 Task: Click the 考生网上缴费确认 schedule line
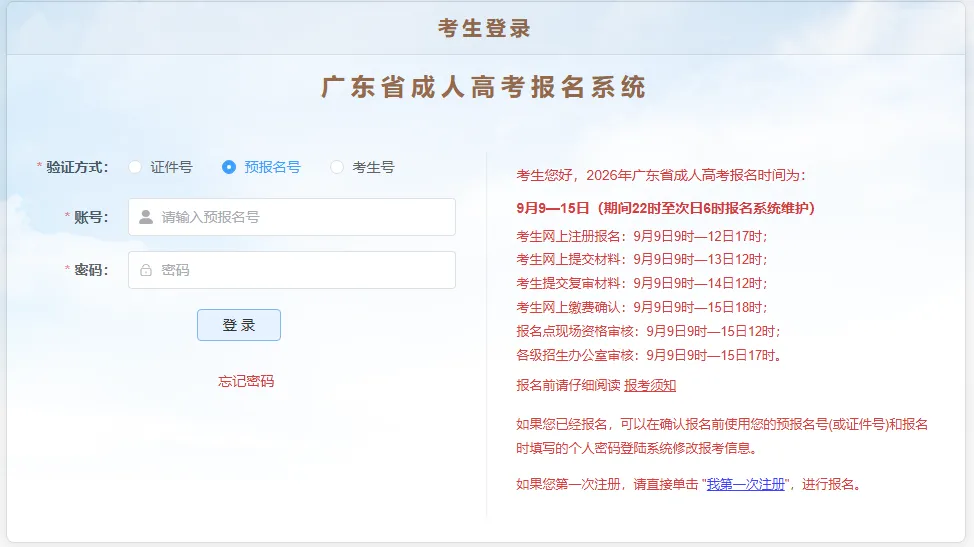tap(642, 307)
